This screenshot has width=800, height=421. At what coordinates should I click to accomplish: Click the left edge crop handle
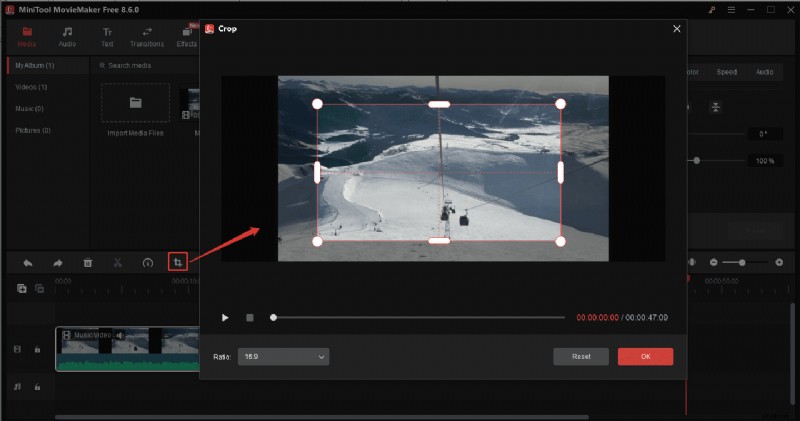[x=317, y=172]
